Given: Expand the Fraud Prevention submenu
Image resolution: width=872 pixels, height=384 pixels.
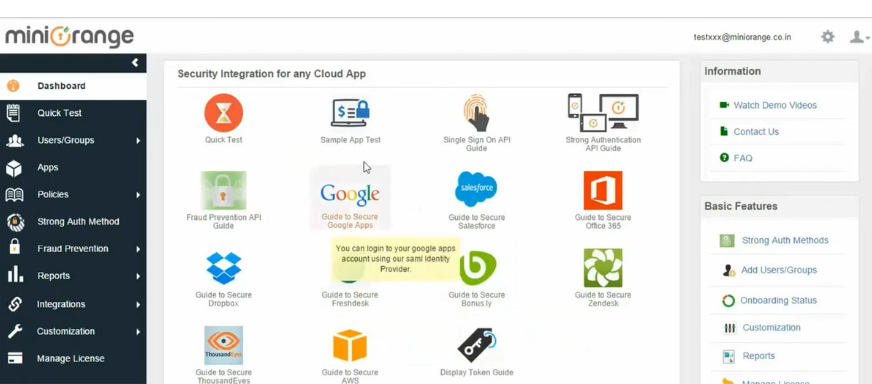Looking at the screenshot, I should pos(73,249).
